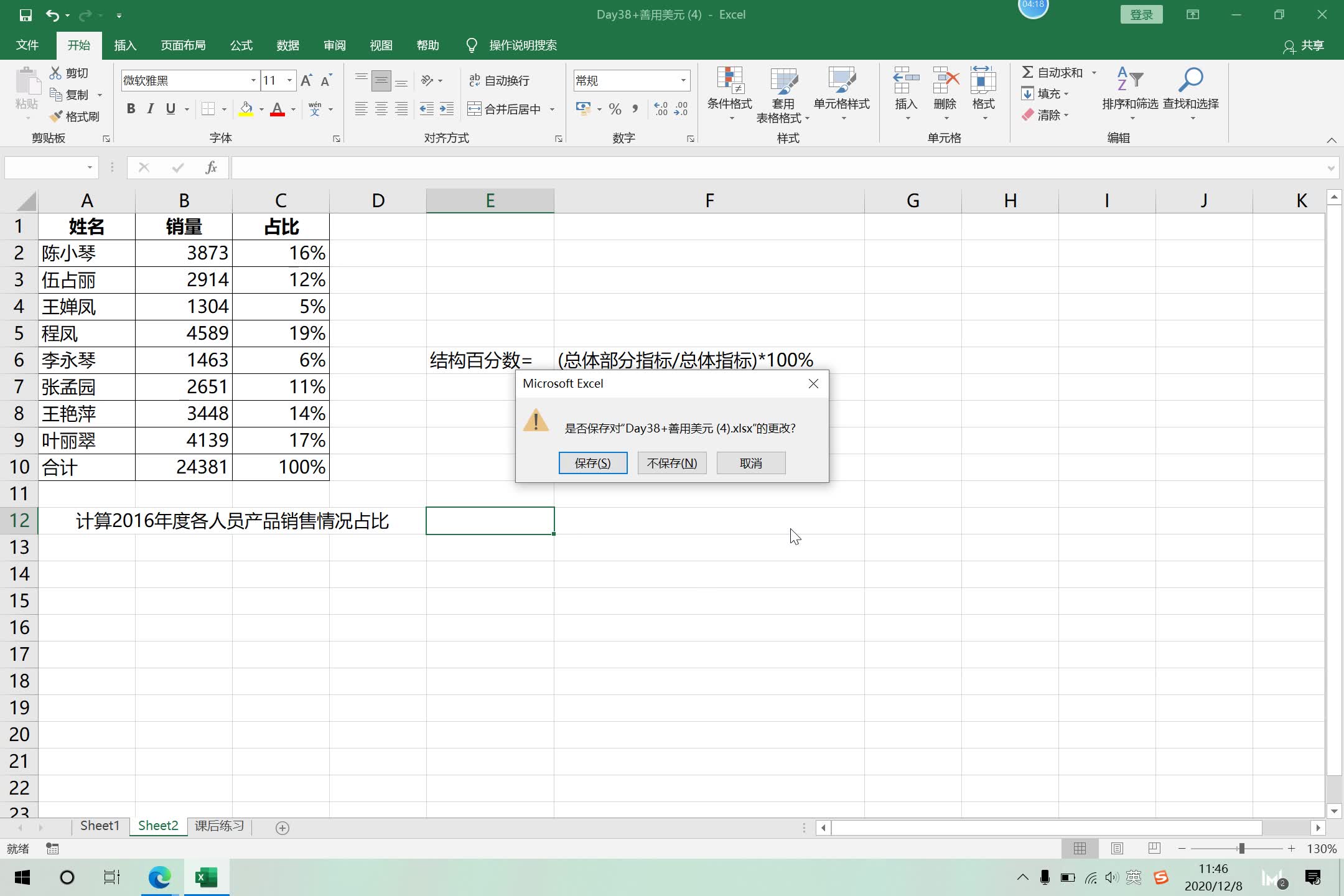Click Decrease Decimal icon
This screenshot has height=896, width=1344.
[681, 109]
